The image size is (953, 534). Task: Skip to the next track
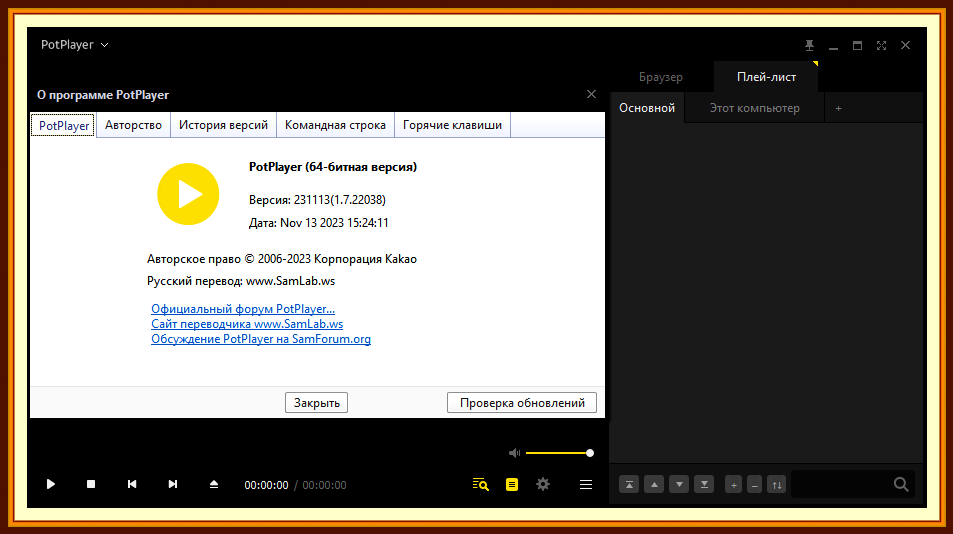coord(173,484)
